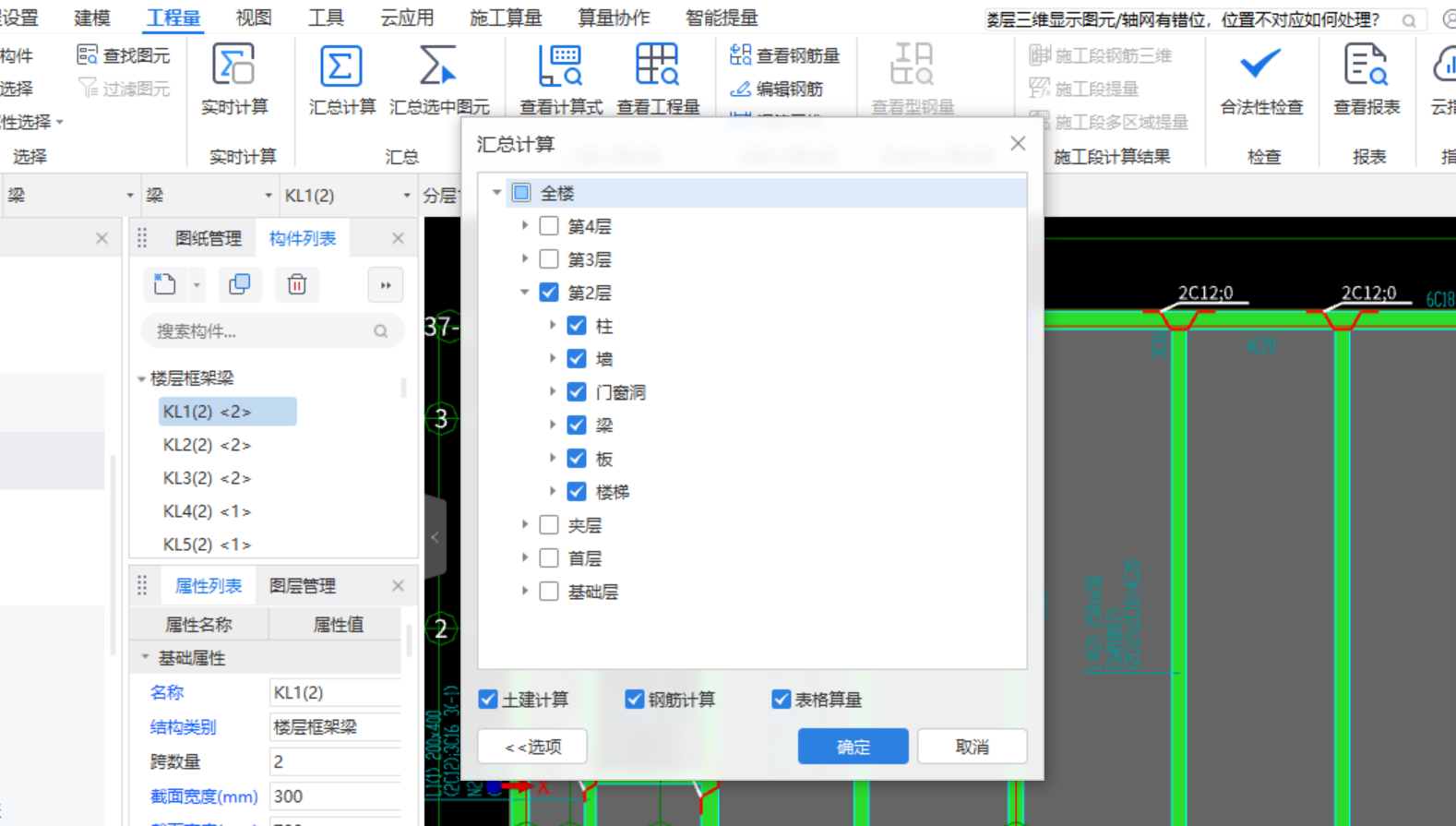Switch to 图纸管理 tab
1456x826 pixels.
click(x=209, y=238)
